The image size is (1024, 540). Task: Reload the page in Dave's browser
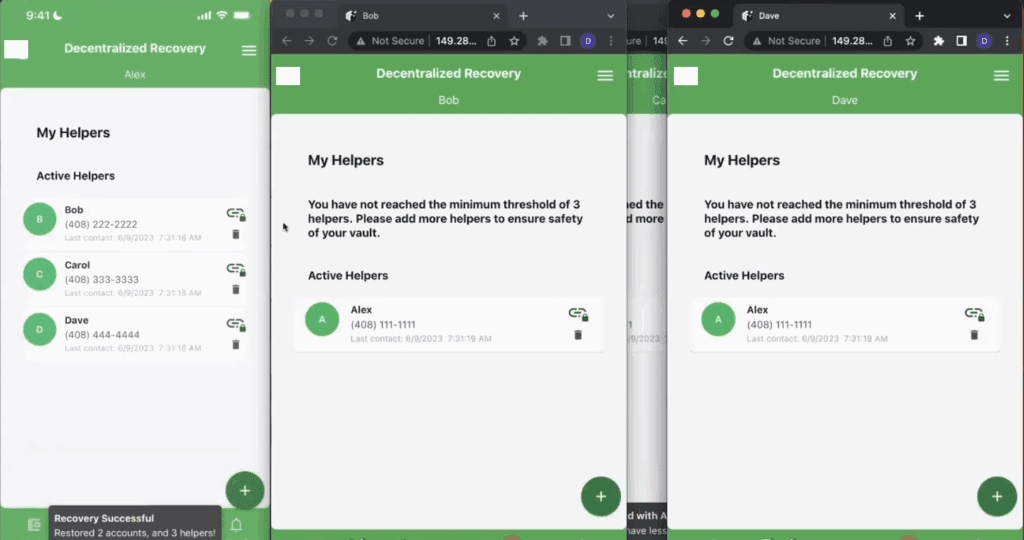[728, 41]
